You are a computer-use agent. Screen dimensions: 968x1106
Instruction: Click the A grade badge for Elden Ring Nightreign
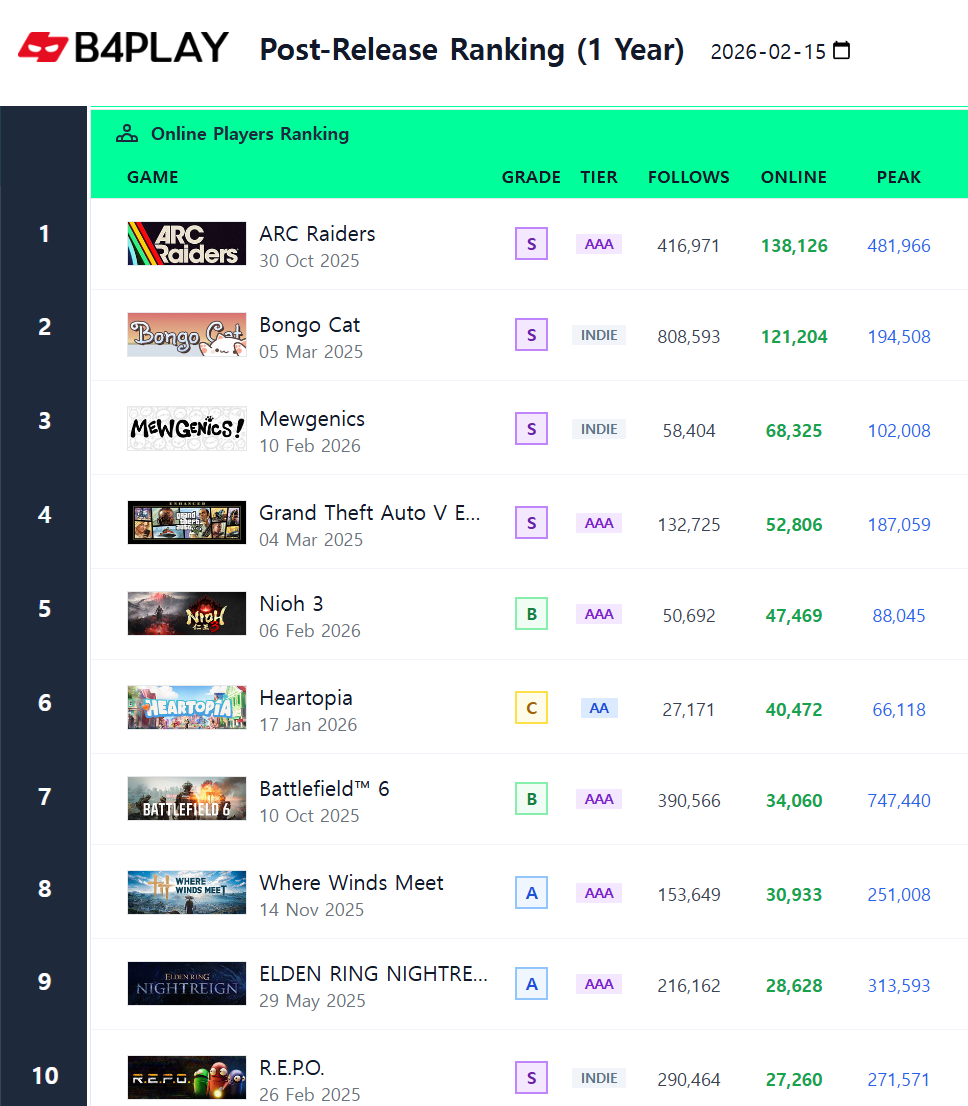pyautogui.click(x=531, y=983)
